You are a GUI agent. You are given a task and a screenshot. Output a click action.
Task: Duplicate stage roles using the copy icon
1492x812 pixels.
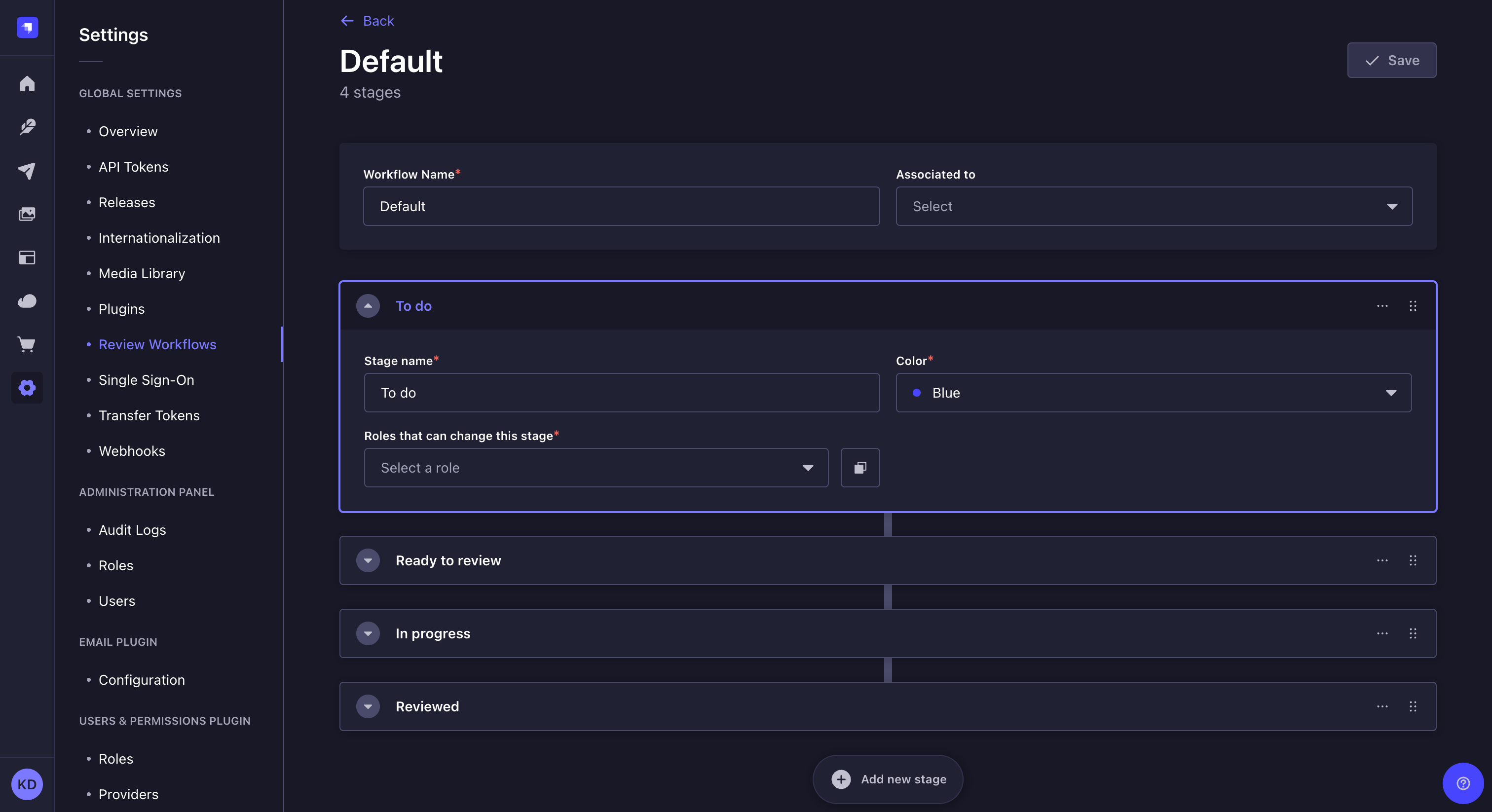(x=859, y=467)
